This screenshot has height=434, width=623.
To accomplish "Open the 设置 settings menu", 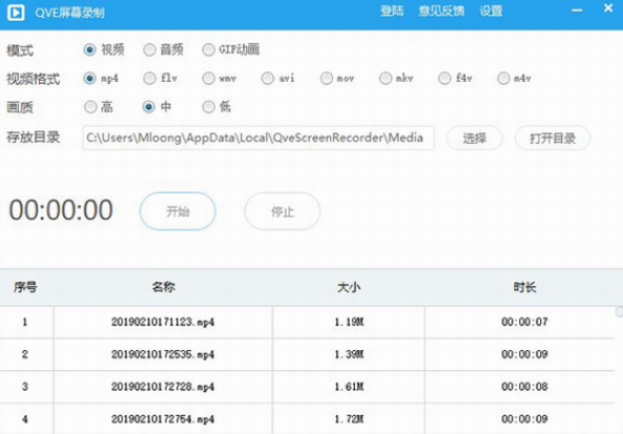I will click(491, 12).
